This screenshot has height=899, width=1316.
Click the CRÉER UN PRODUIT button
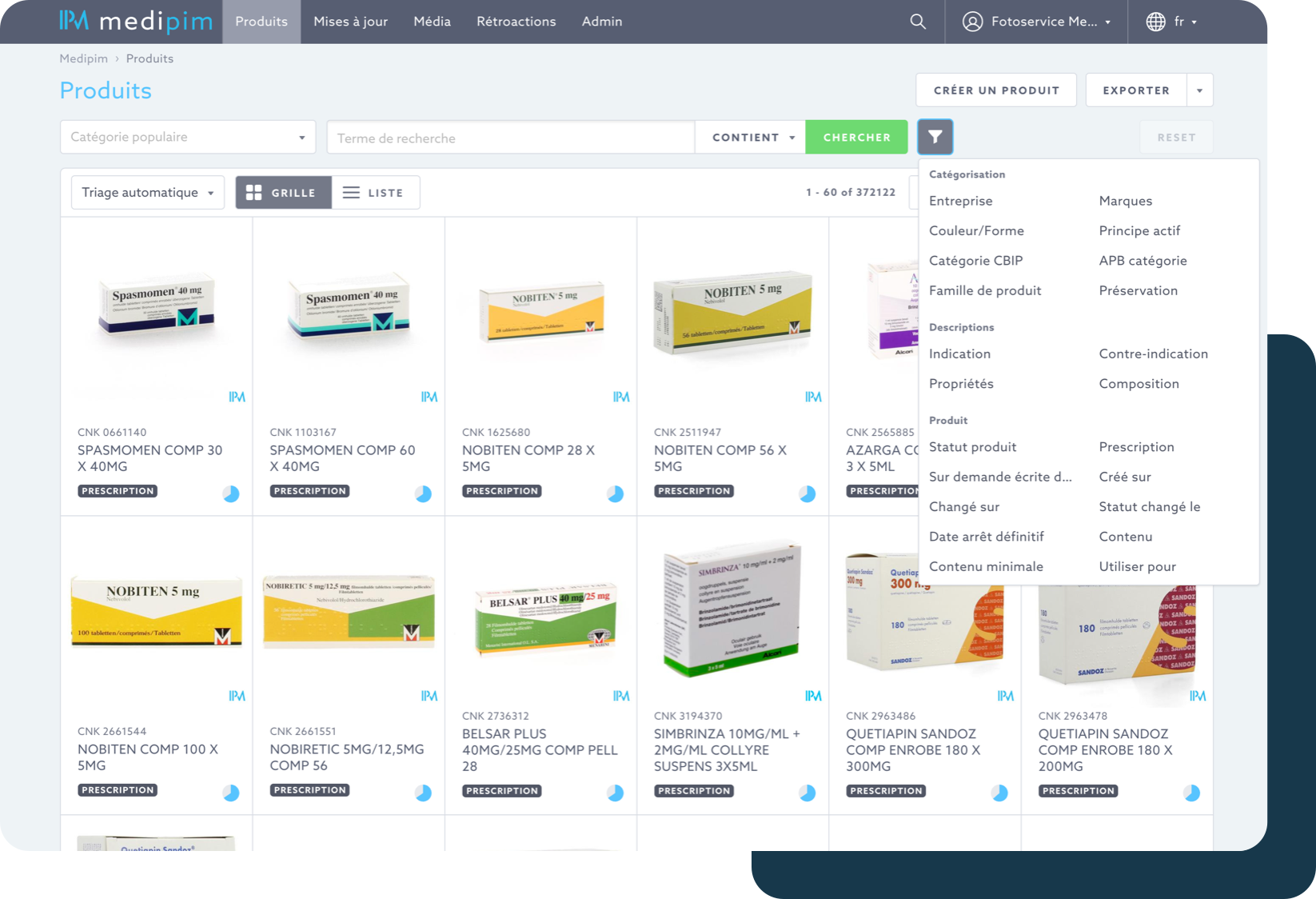pyautogui.click(x=996, y=90)
